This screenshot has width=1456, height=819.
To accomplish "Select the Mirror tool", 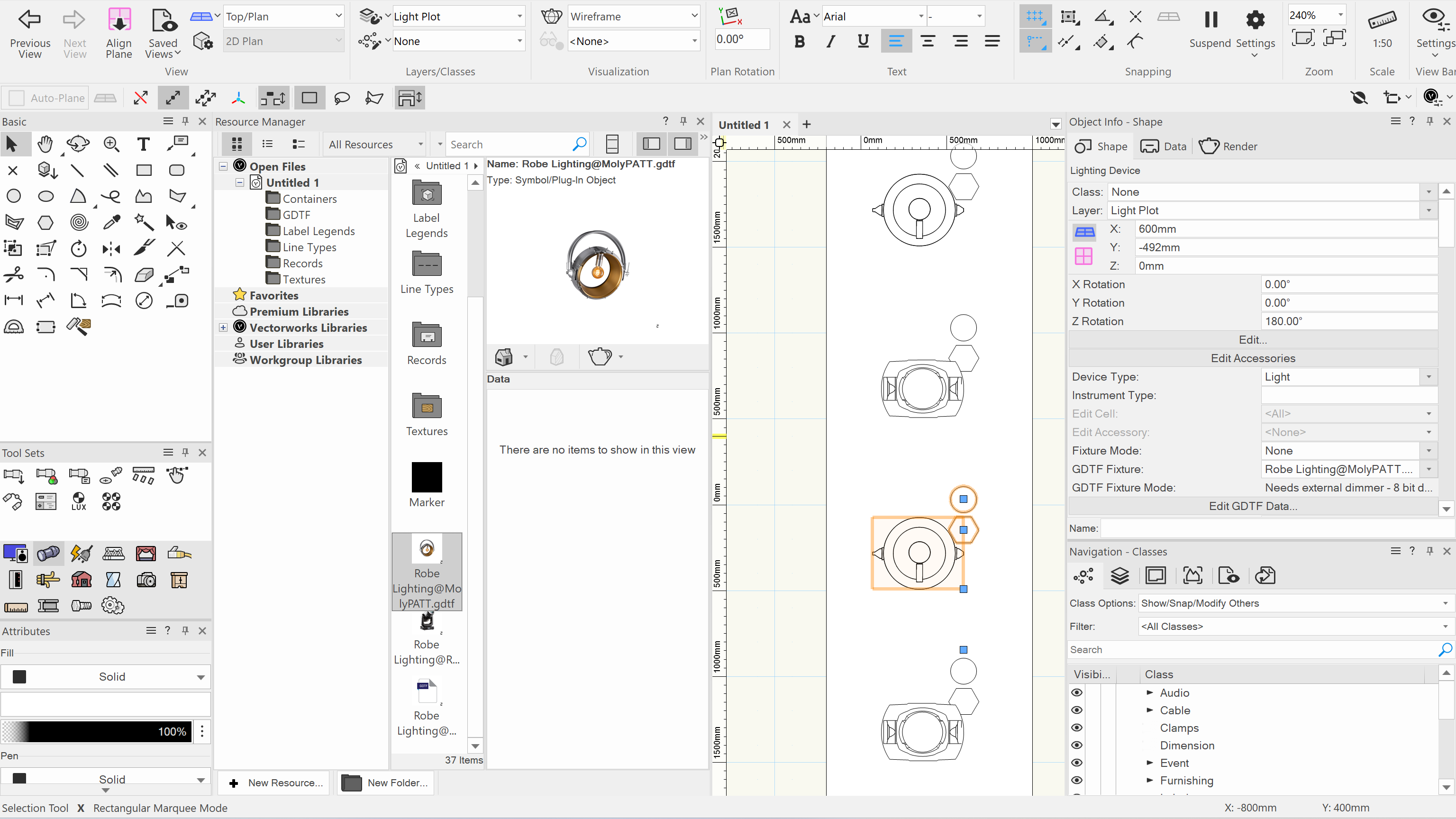I will pyautogui.click(x=111, y=248).
